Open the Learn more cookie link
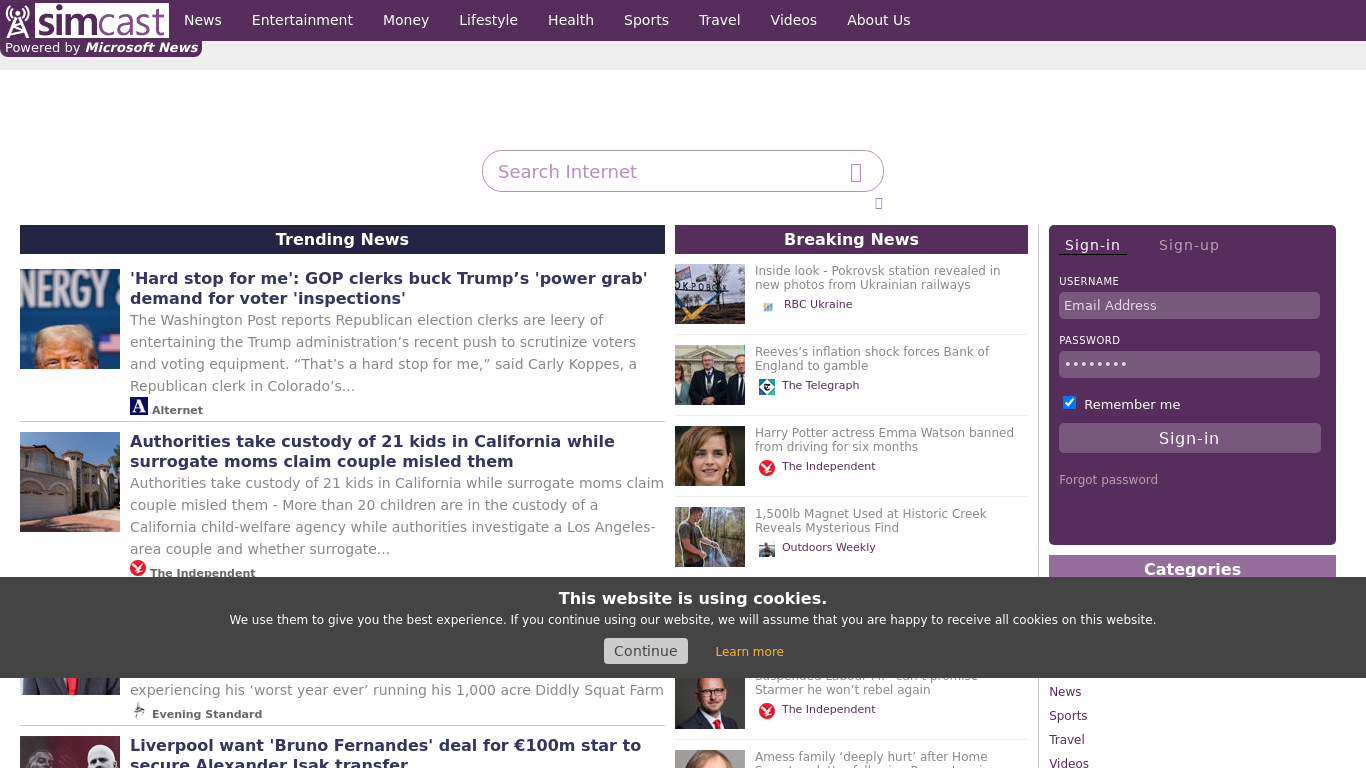The height and width of the screenshot is (768, 1366). (749, 652)
